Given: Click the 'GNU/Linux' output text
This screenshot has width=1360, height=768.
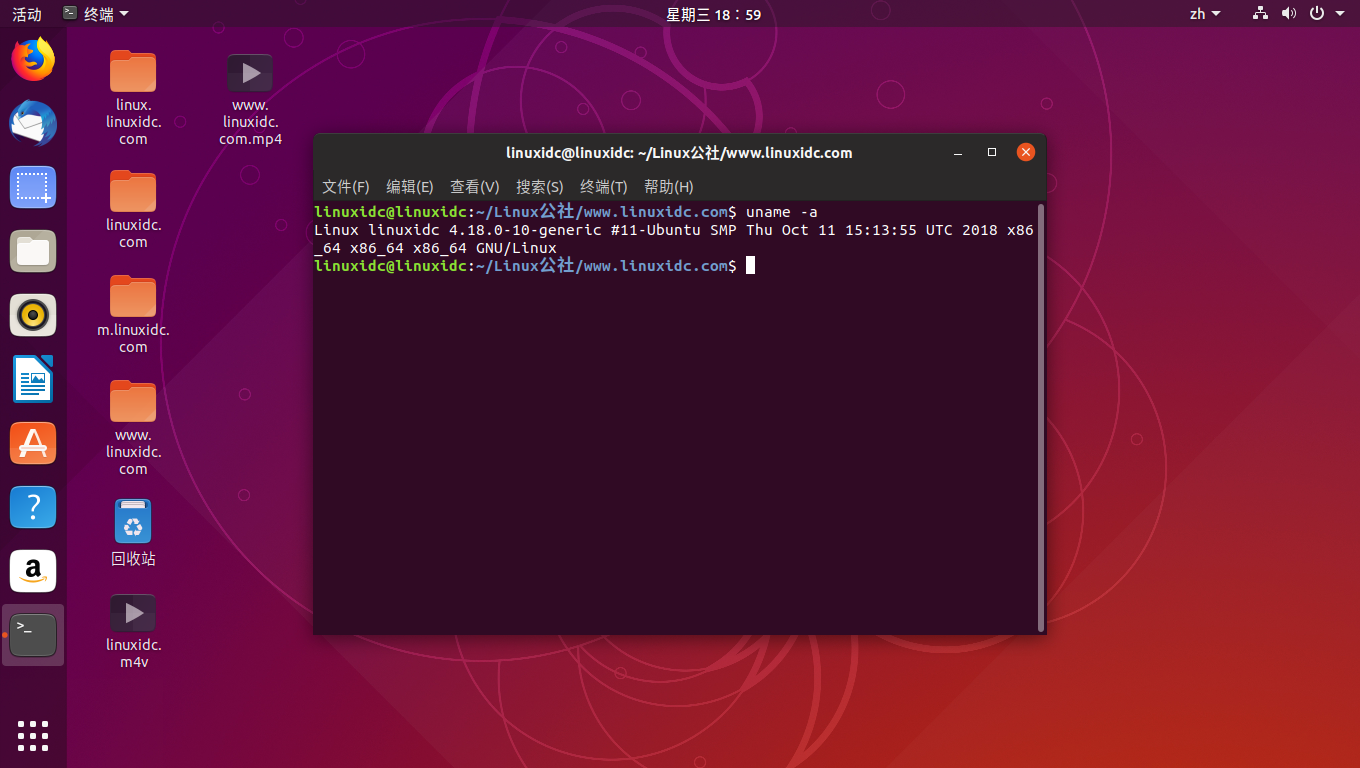Looking at the screenshot, I should (516, 248).
